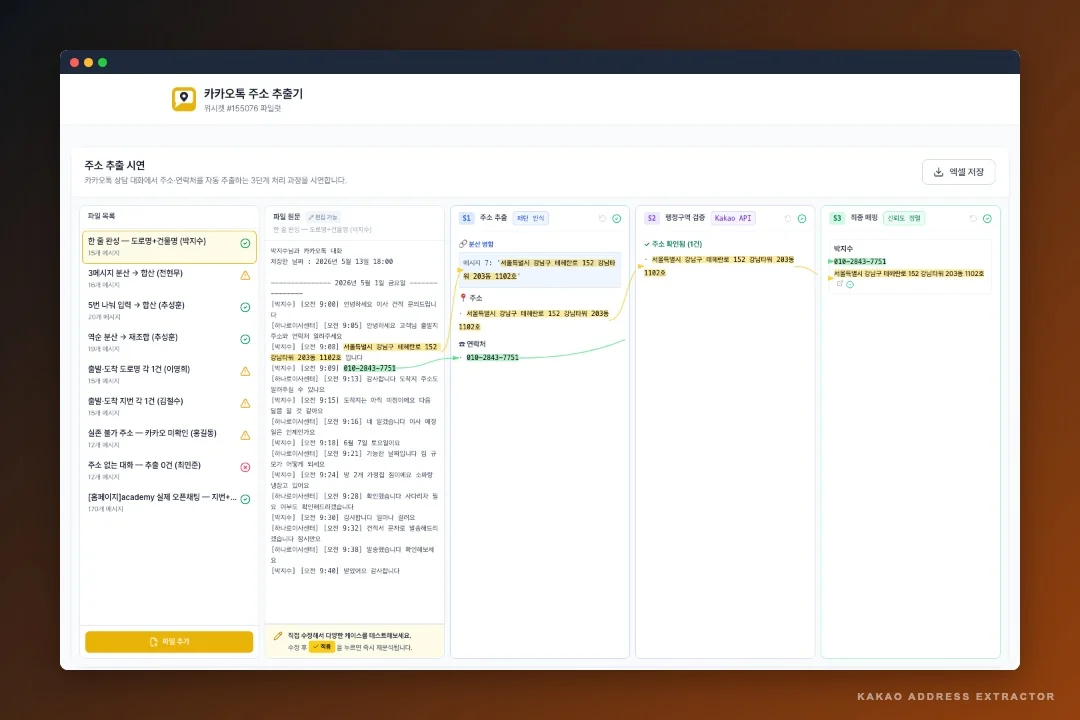Click the edit icon under S3 address

click(840, 284)
